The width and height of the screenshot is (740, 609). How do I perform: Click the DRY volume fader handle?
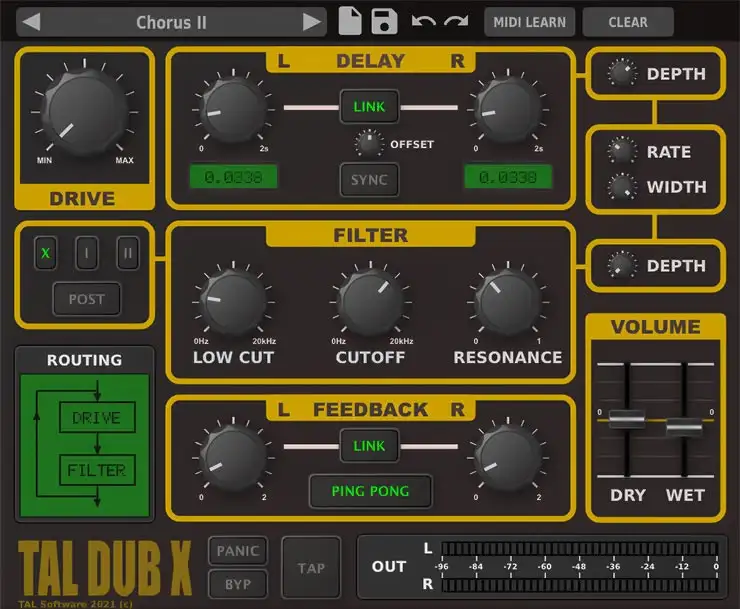pos(627,418)
